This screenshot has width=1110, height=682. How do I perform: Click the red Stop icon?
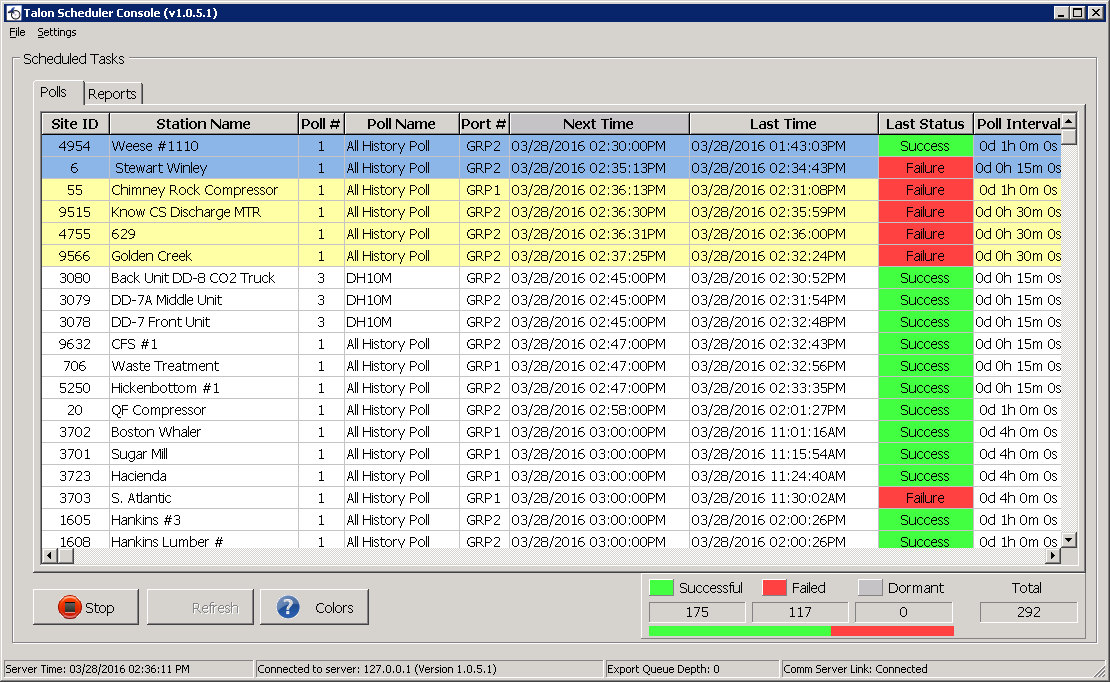coord(69,607)
